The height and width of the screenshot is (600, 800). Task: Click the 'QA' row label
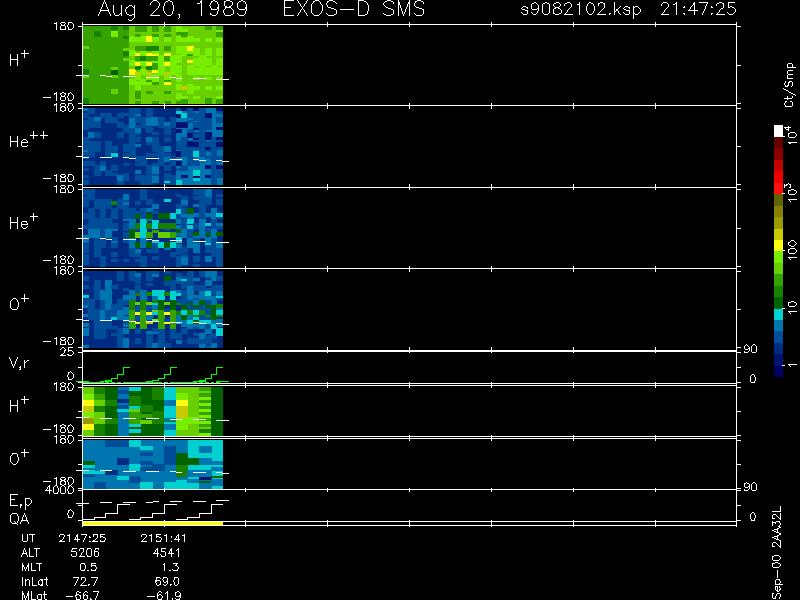[x=19, y=519]
